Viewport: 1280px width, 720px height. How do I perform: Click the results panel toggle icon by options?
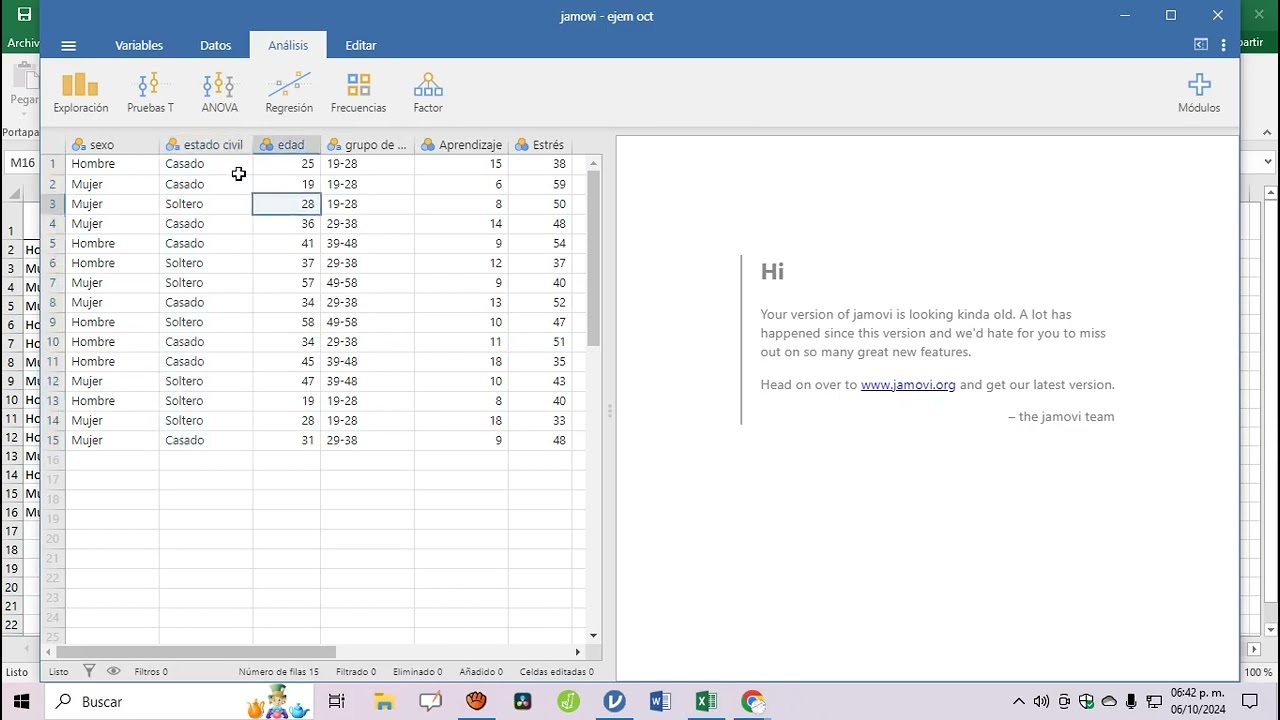1201,45
